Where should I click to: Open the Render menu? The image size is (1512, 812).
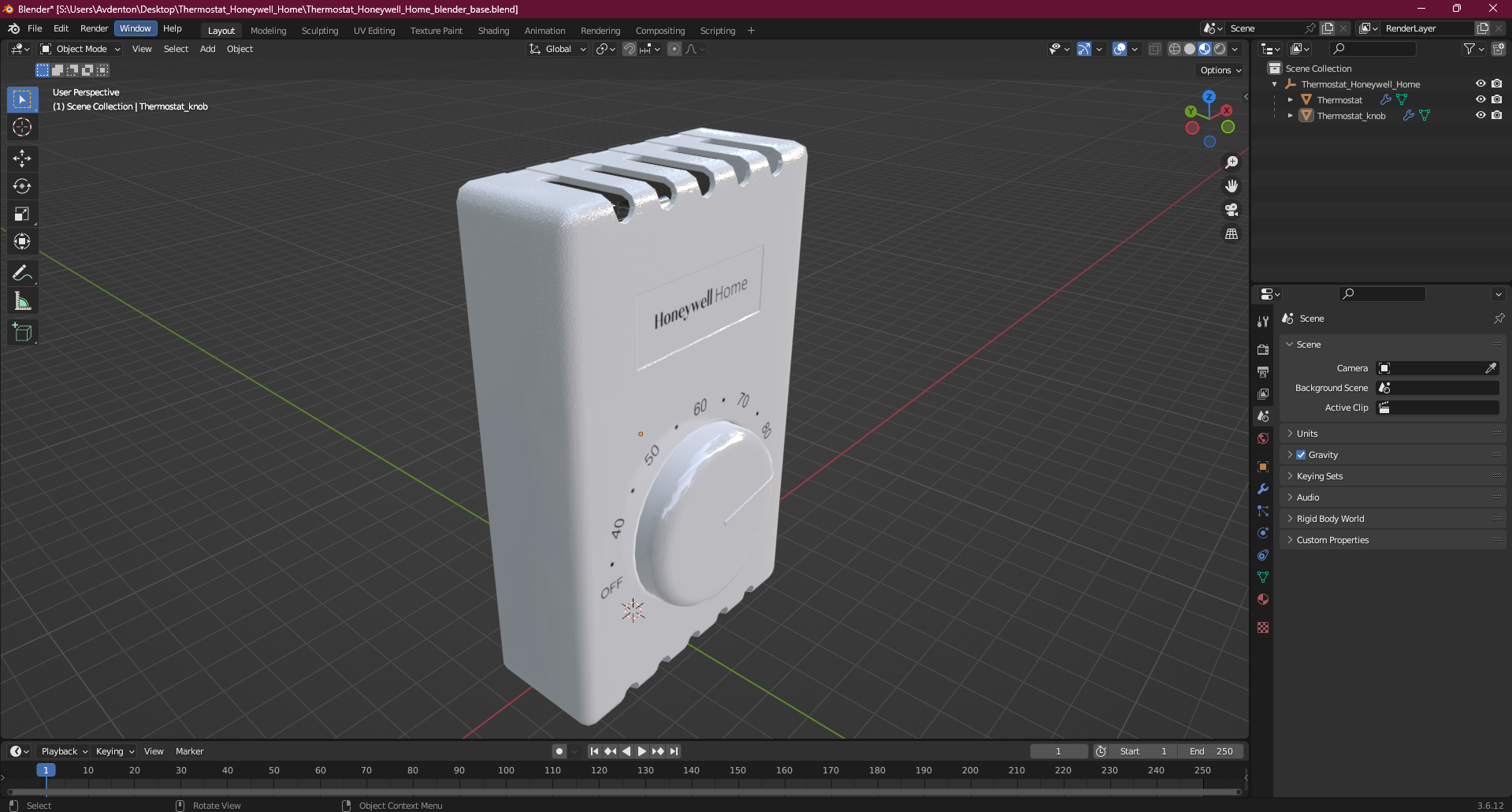click(x=94, y=28)
